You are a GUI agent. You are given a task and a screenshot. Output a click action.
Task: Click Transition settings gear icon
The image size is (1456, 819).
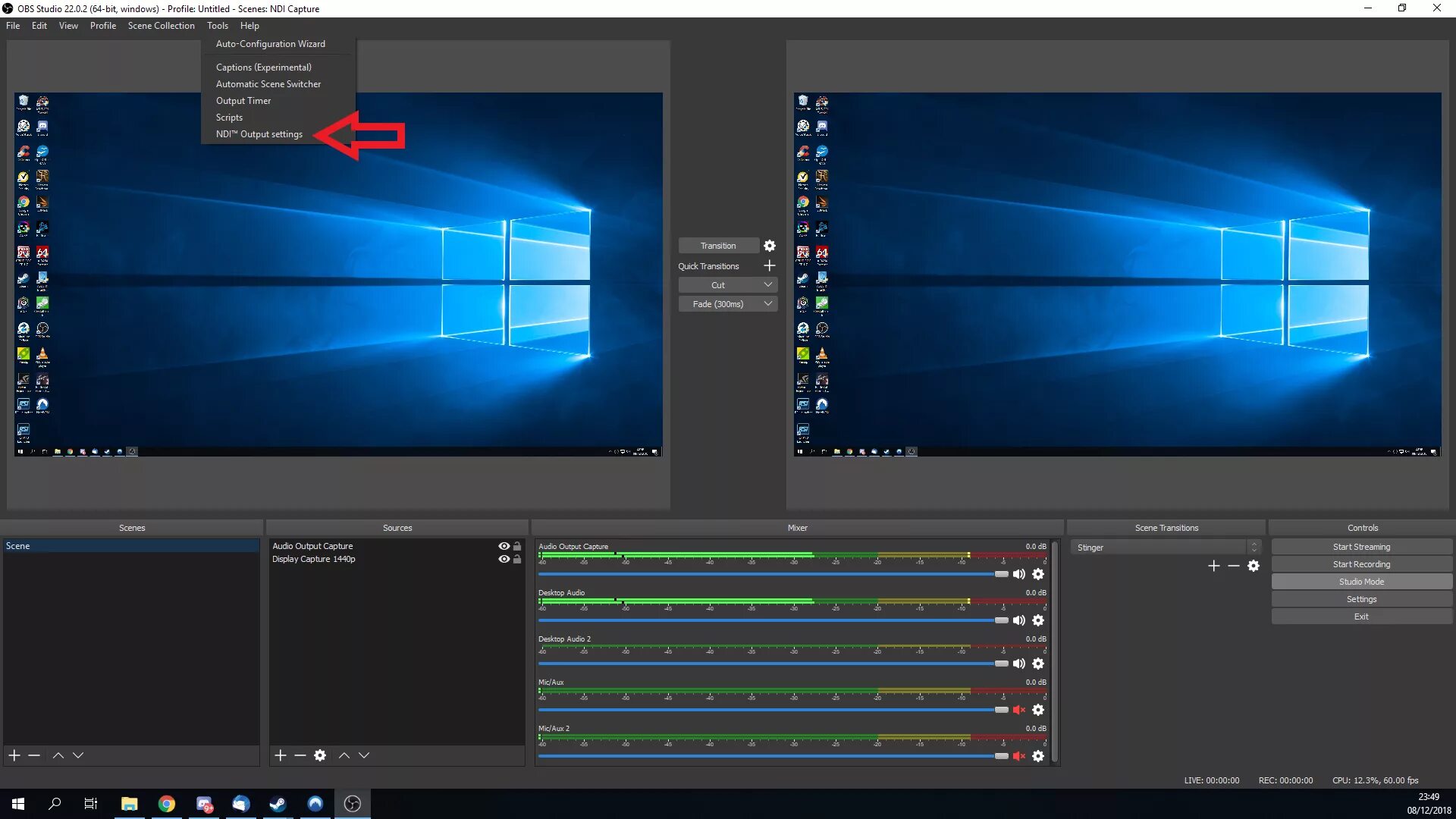[770, 245]
